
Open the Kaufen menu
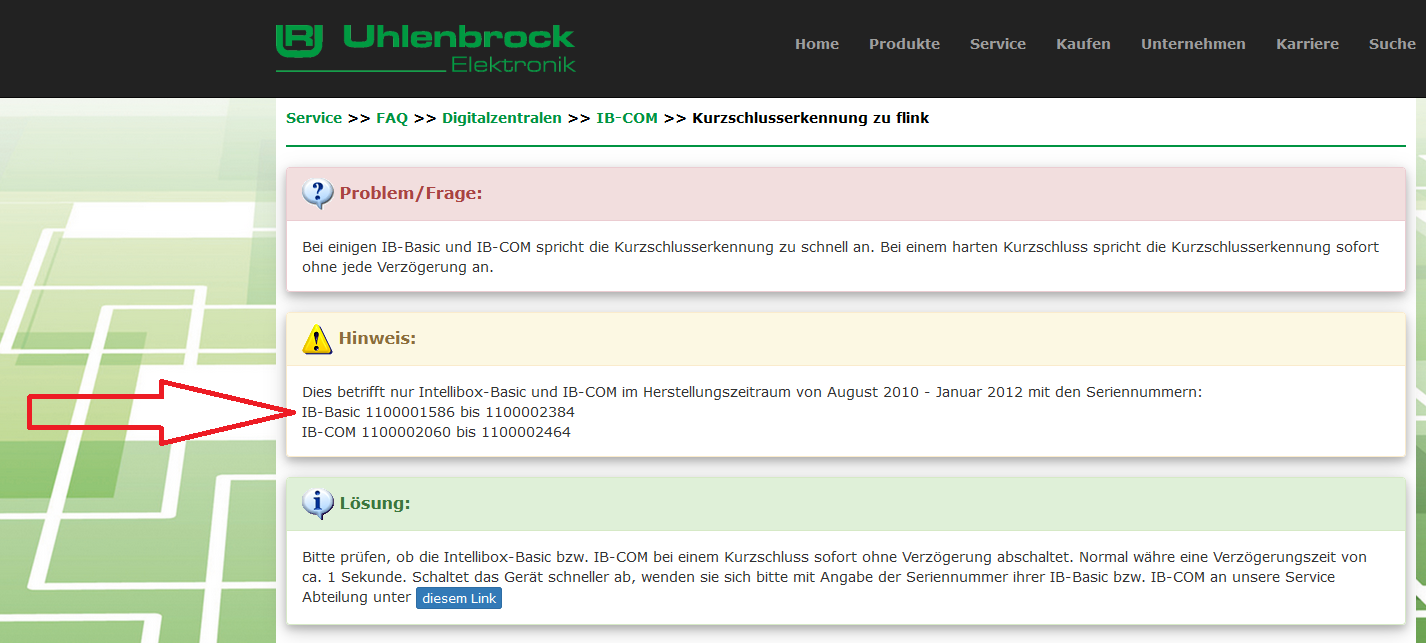1083,44
